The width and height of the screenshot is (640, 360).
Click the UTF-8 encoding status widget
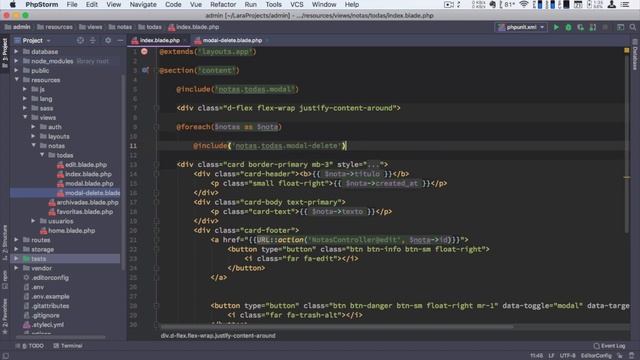point(567,356)
